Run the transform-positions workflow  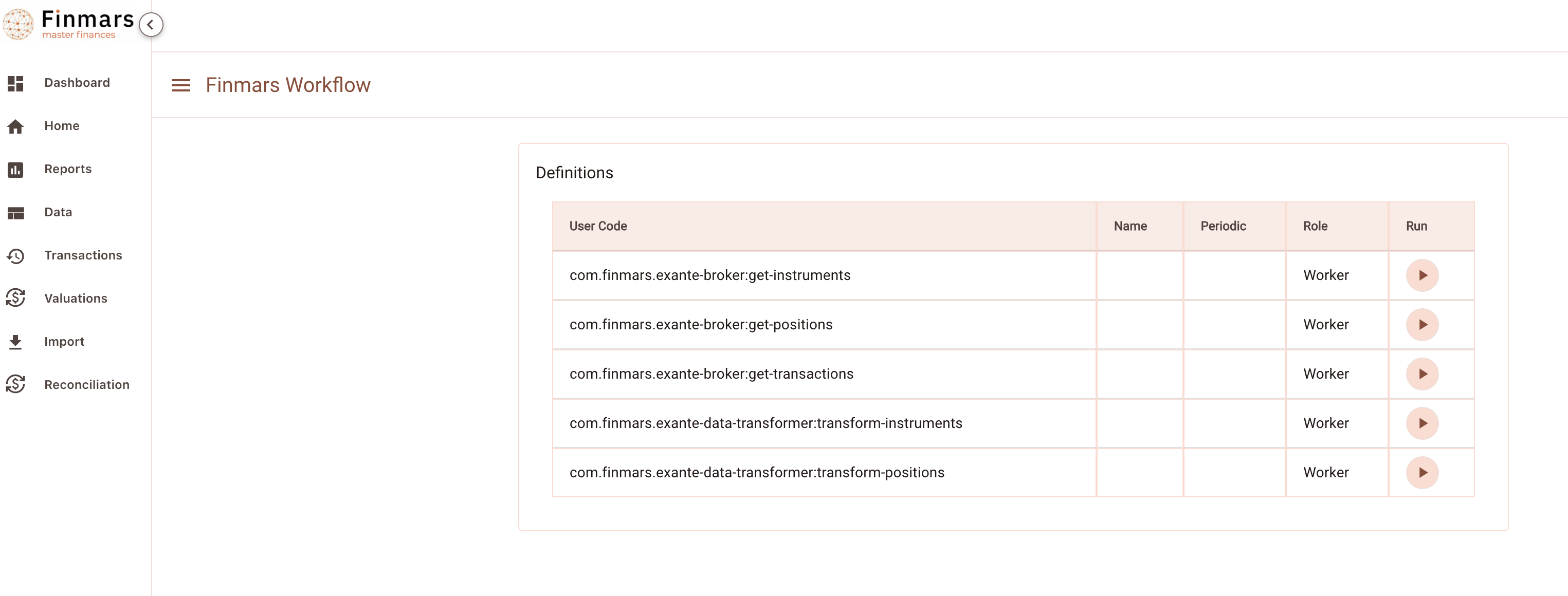pos(1422,473)
